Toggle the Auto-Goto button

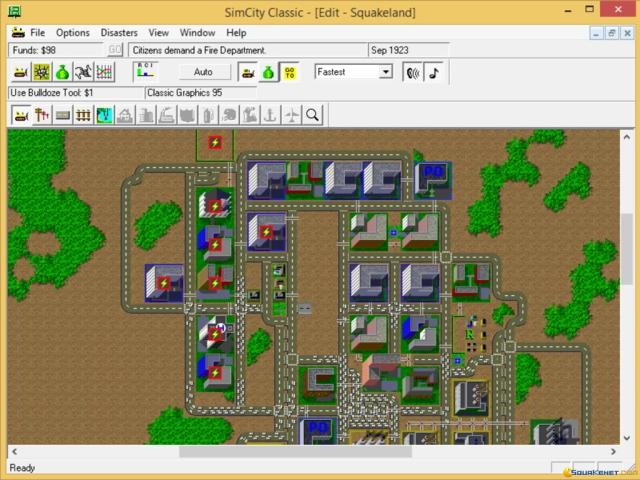click(x=289, y=72)
